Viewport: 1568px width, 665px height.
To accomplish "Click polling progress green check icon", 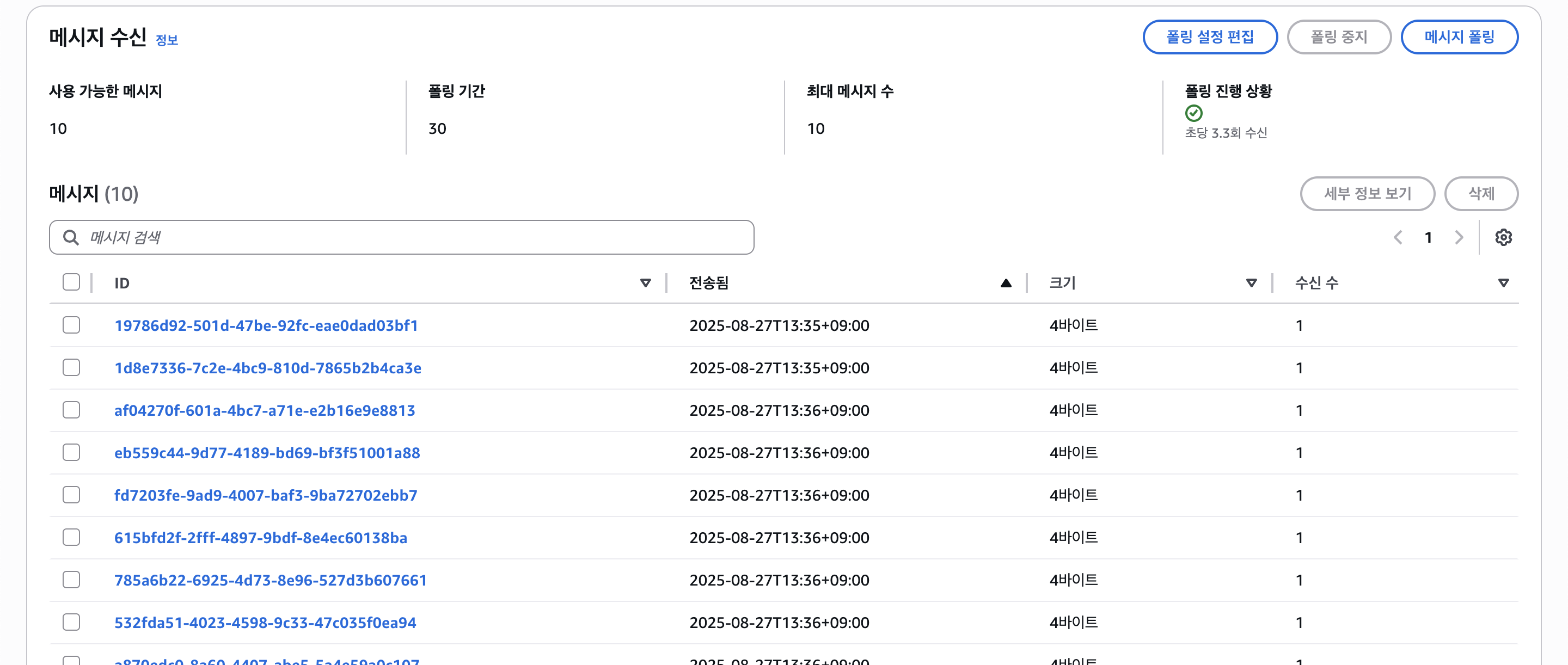I will coord(1193,113).
